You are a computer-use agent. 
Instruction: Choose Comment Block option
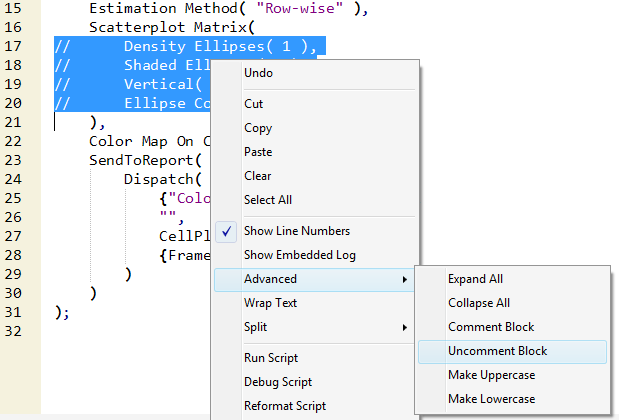490,327
